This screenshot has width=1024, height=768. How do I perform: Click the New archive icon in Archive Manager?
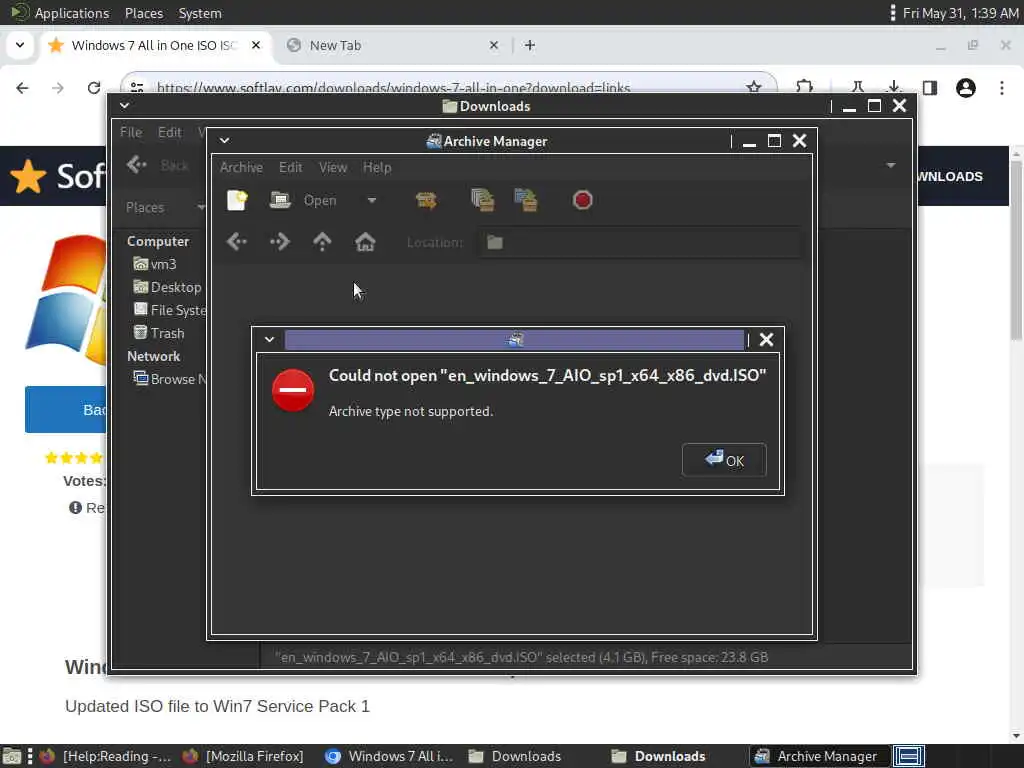[237, 200]
